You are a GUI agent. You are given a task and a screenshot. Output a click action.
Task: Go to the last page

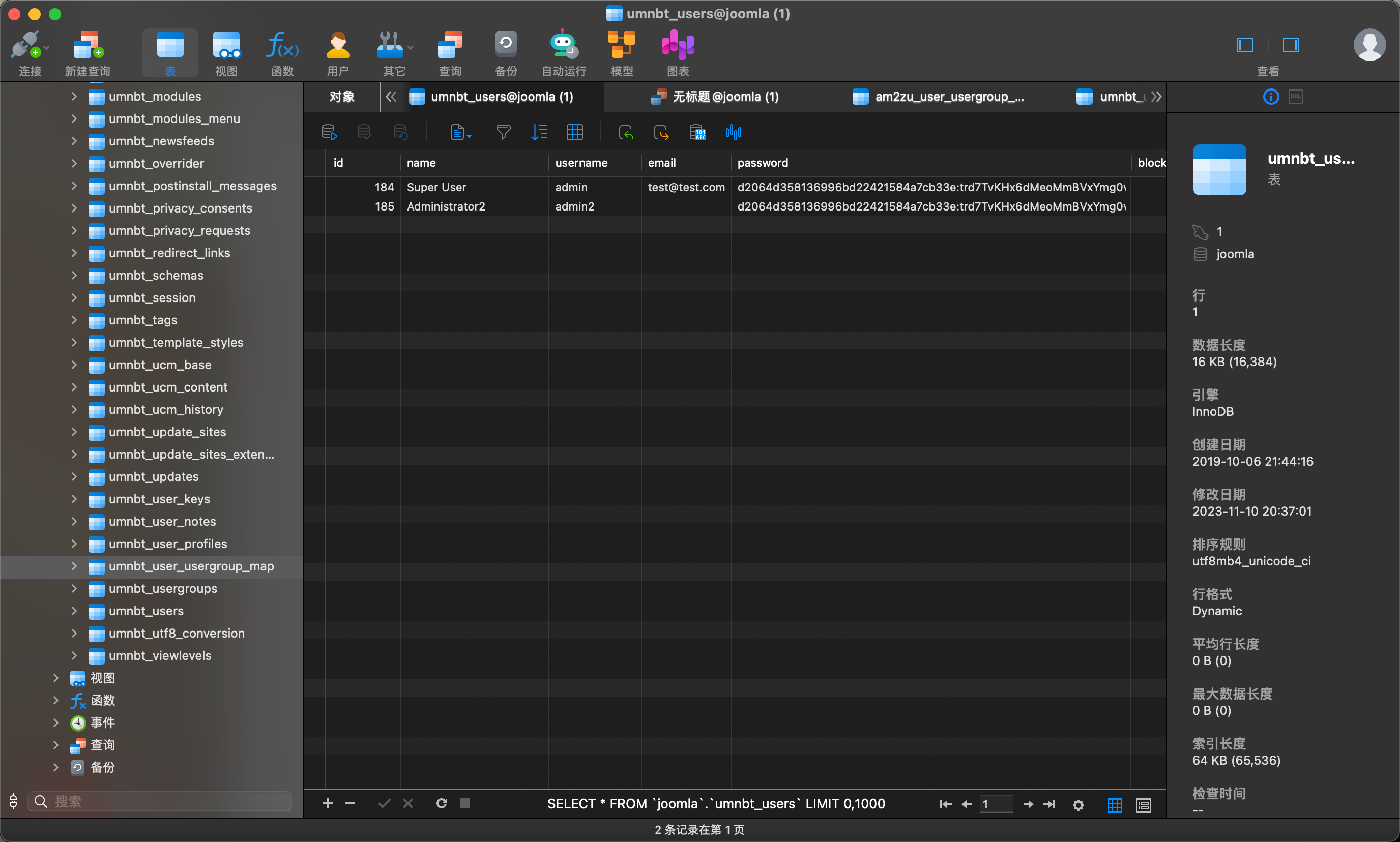[1049, 804]
